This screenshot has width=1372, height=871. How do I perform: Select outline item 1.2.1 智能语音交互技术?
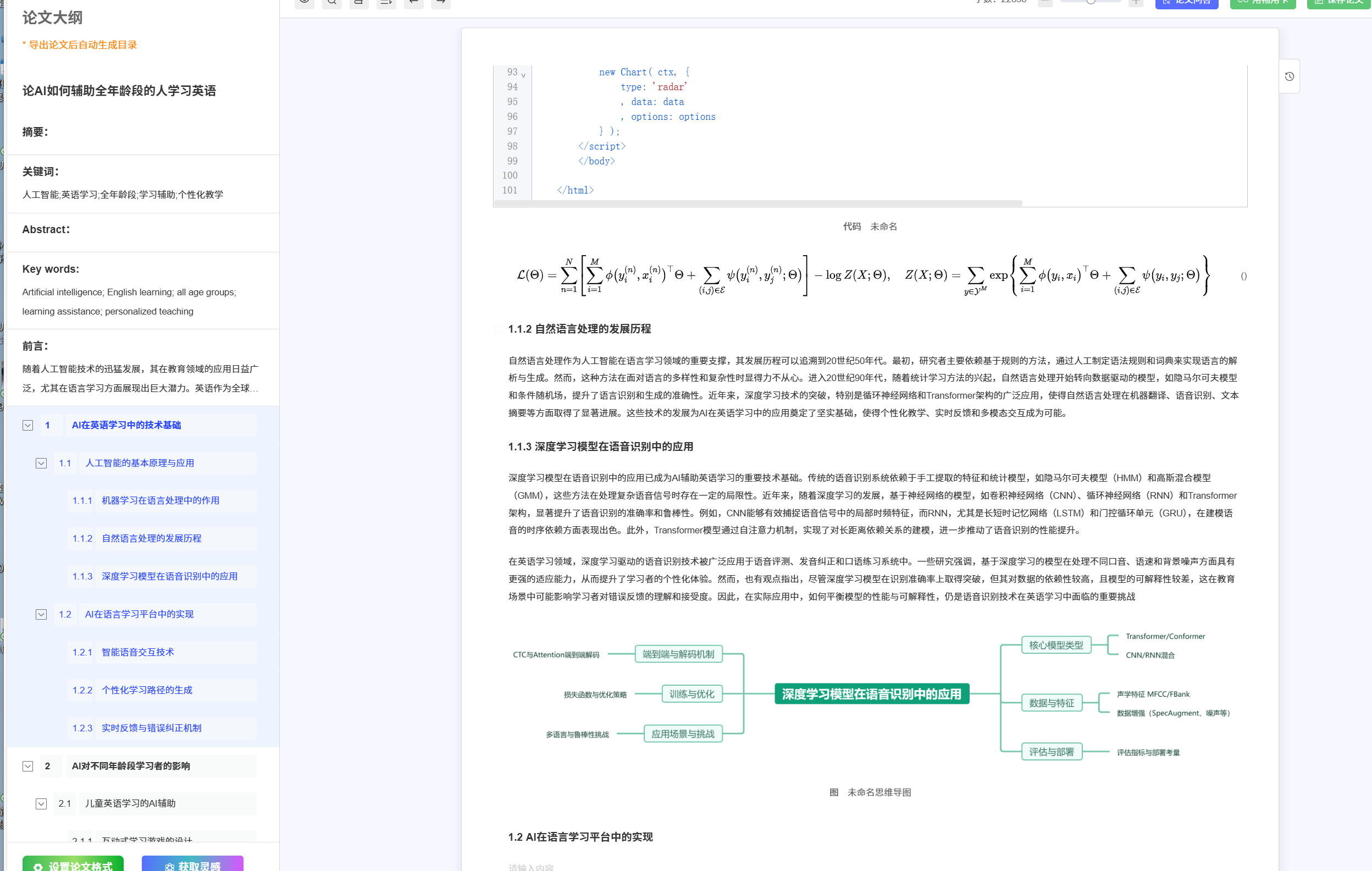point(137,652)
